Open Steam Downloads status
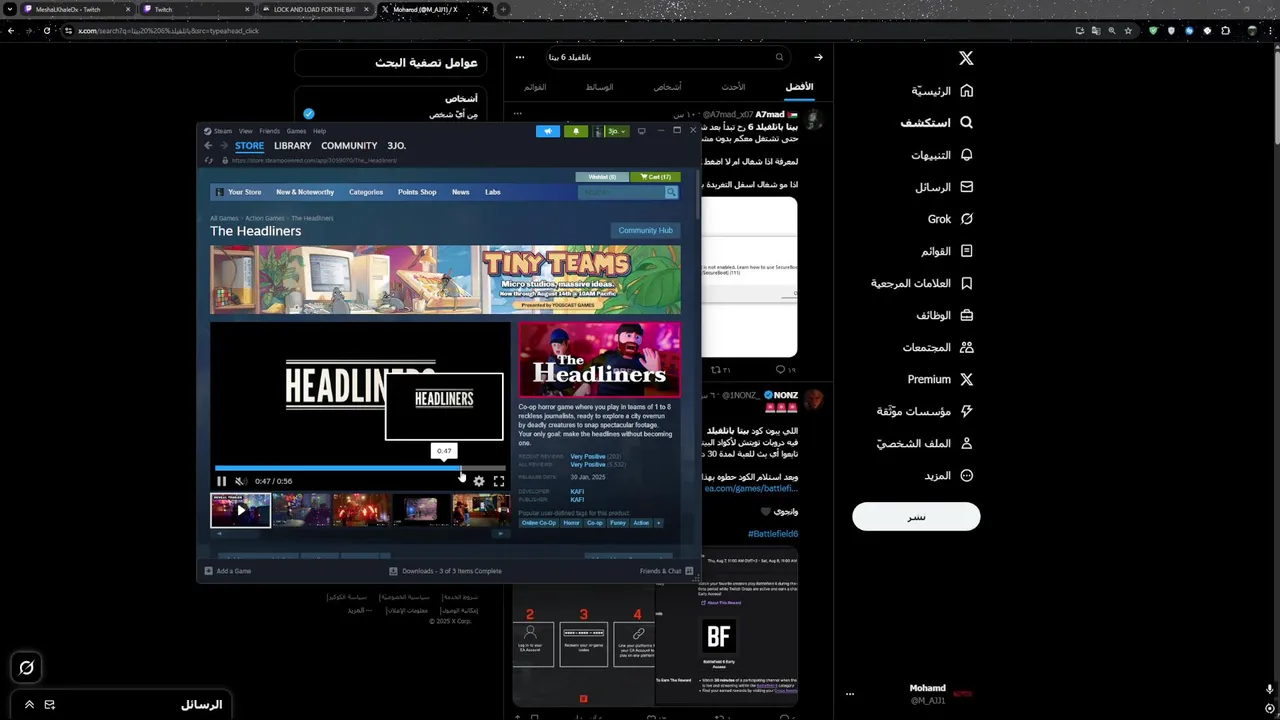 point(445,571)
